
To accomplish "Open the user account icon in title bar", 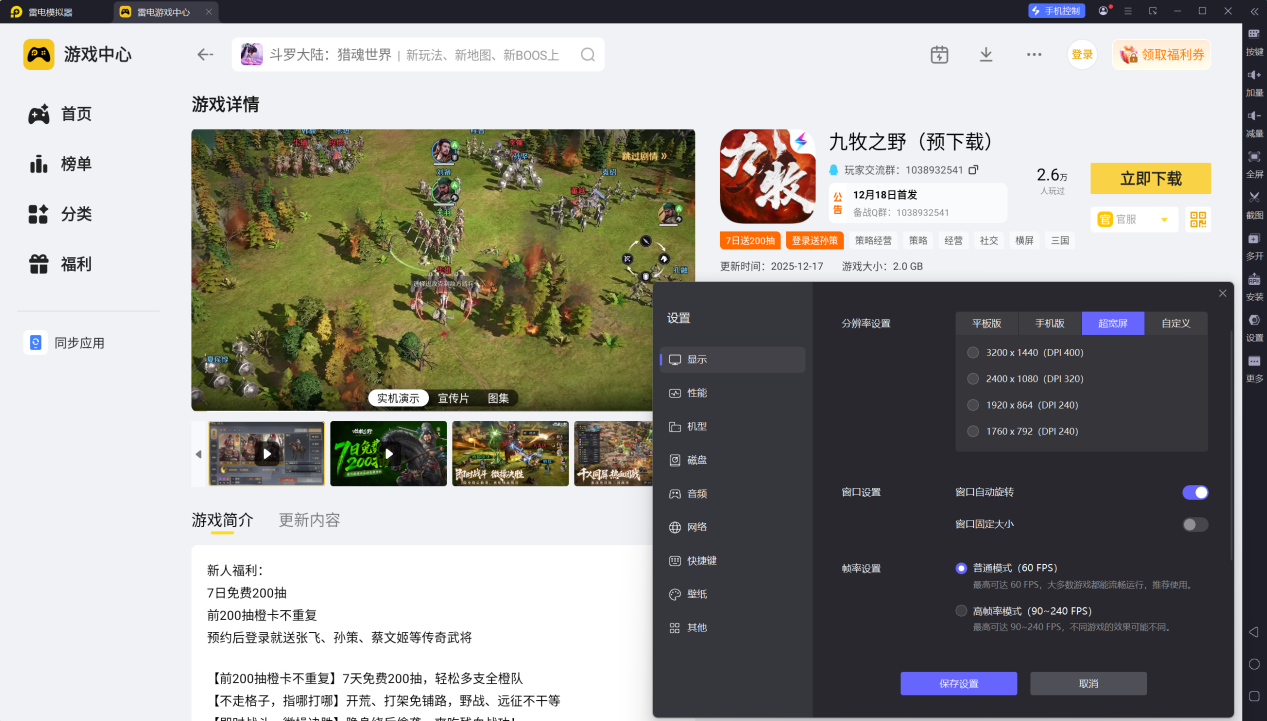I will [1103, 11].
